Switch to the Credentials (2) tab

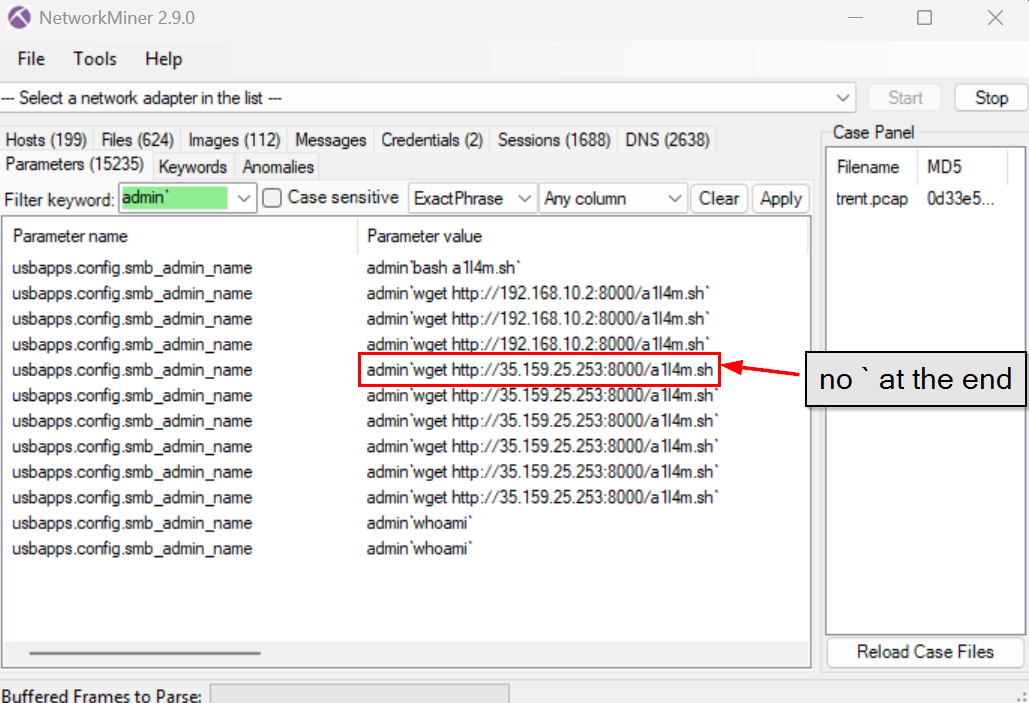(x=432, y=140)
